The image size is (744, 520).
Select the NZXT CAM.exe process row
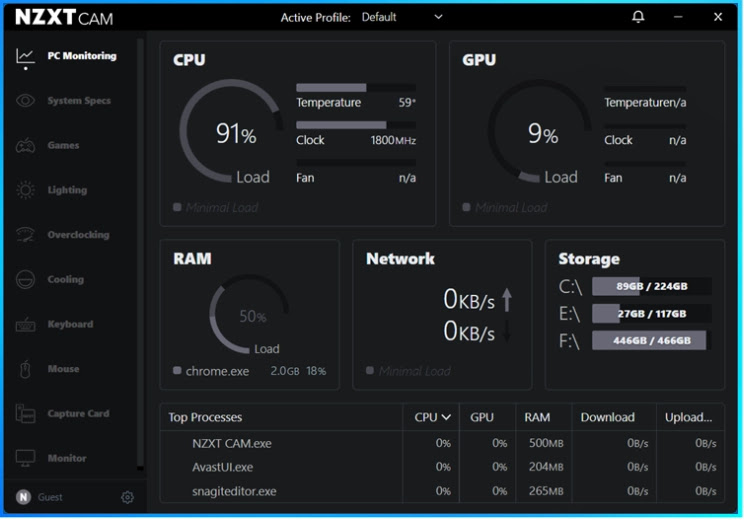pyautogui.click(x=442, y=443)
